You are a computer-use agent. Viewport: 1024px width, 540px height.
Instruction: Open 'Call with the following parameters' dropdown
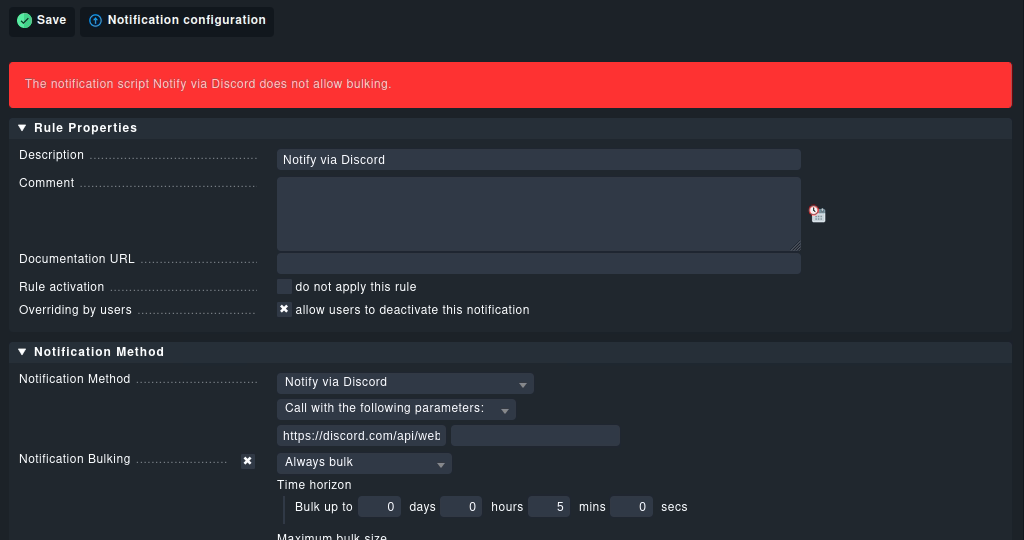395,409
